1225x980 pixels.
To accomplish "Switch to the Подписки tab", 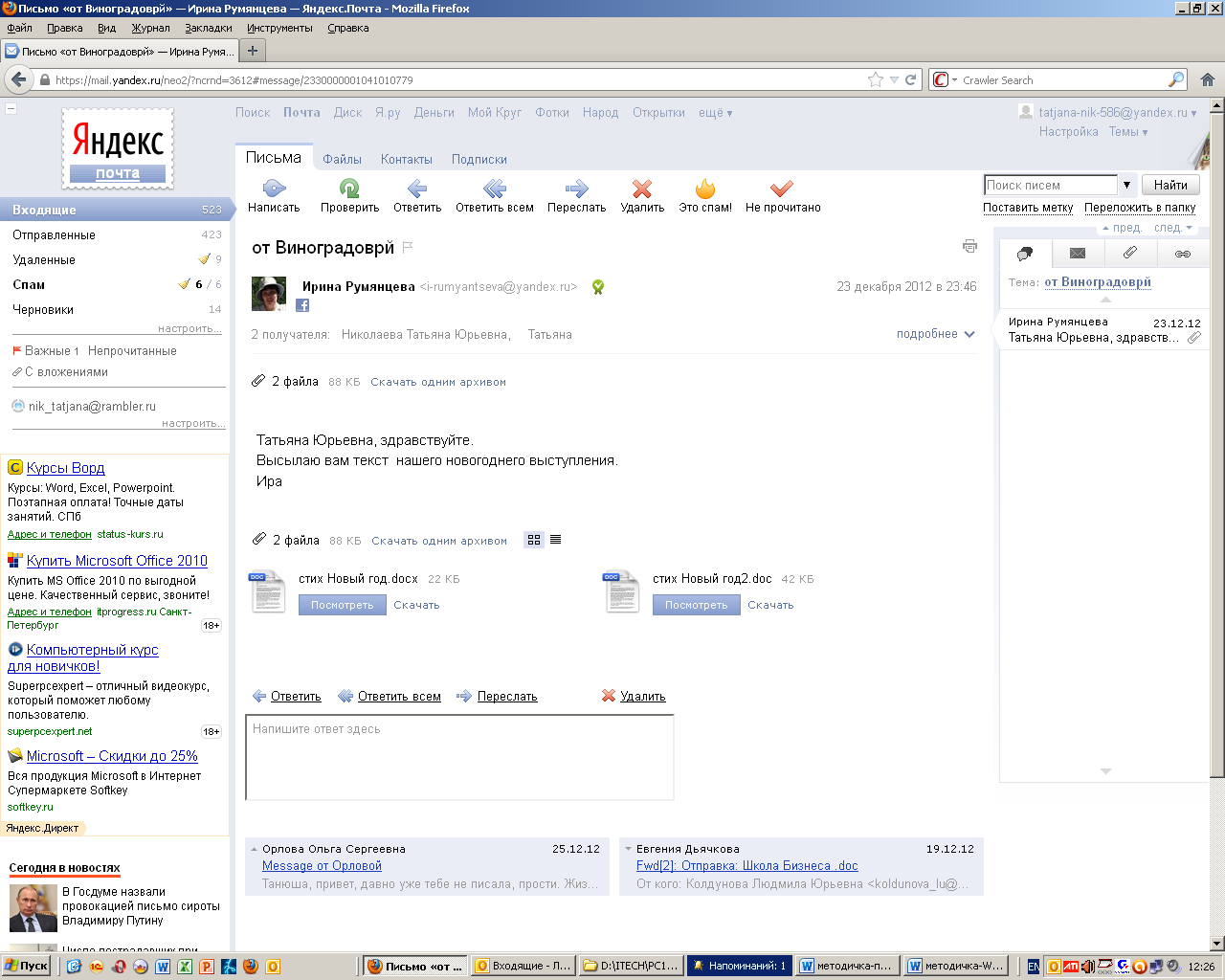I will pyautogui.click(x=479, y=160).
